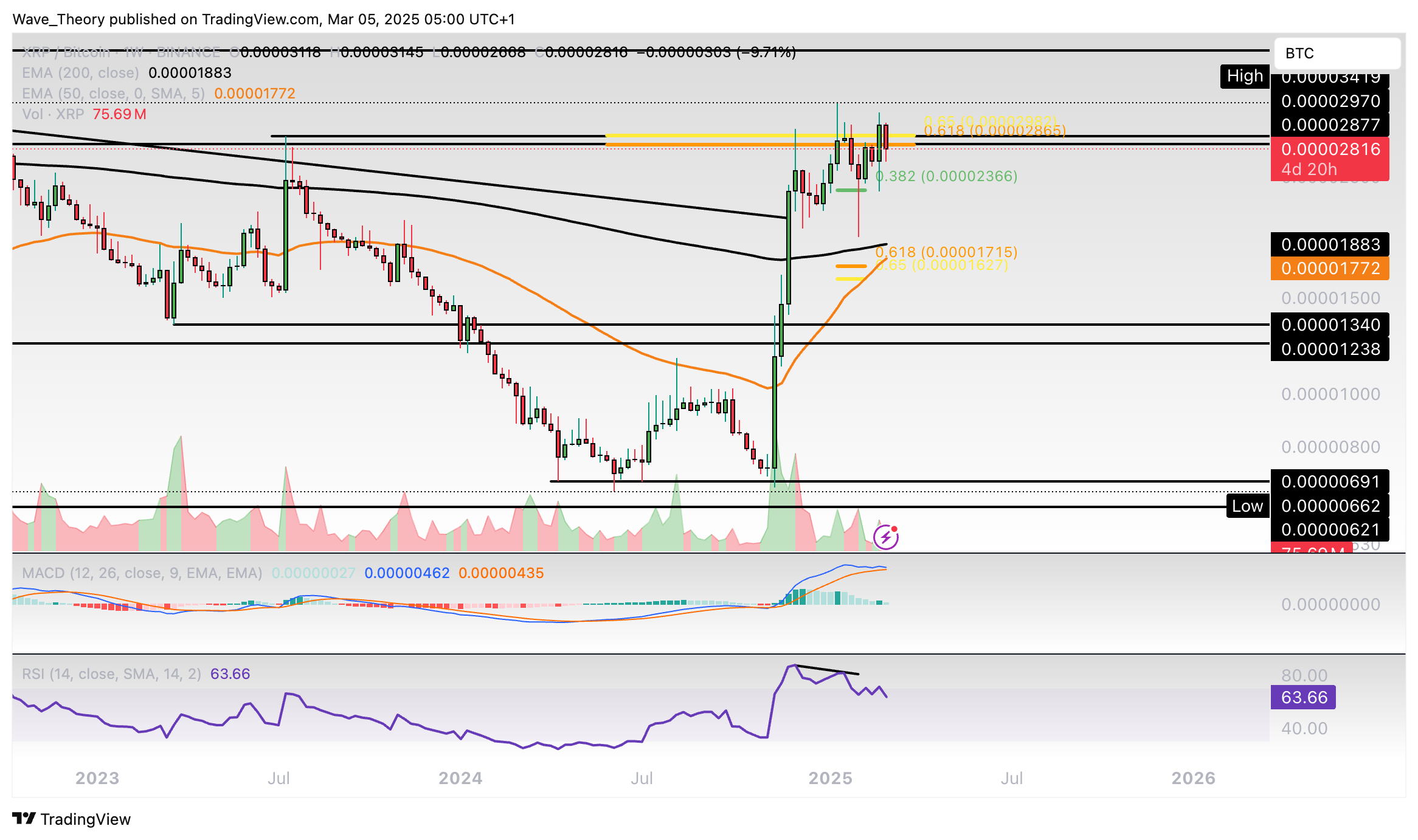Viewport: 1418px width, 840px height.
Task: Click the XRP / Bitcoin symbol title
Action: (66, 52)
